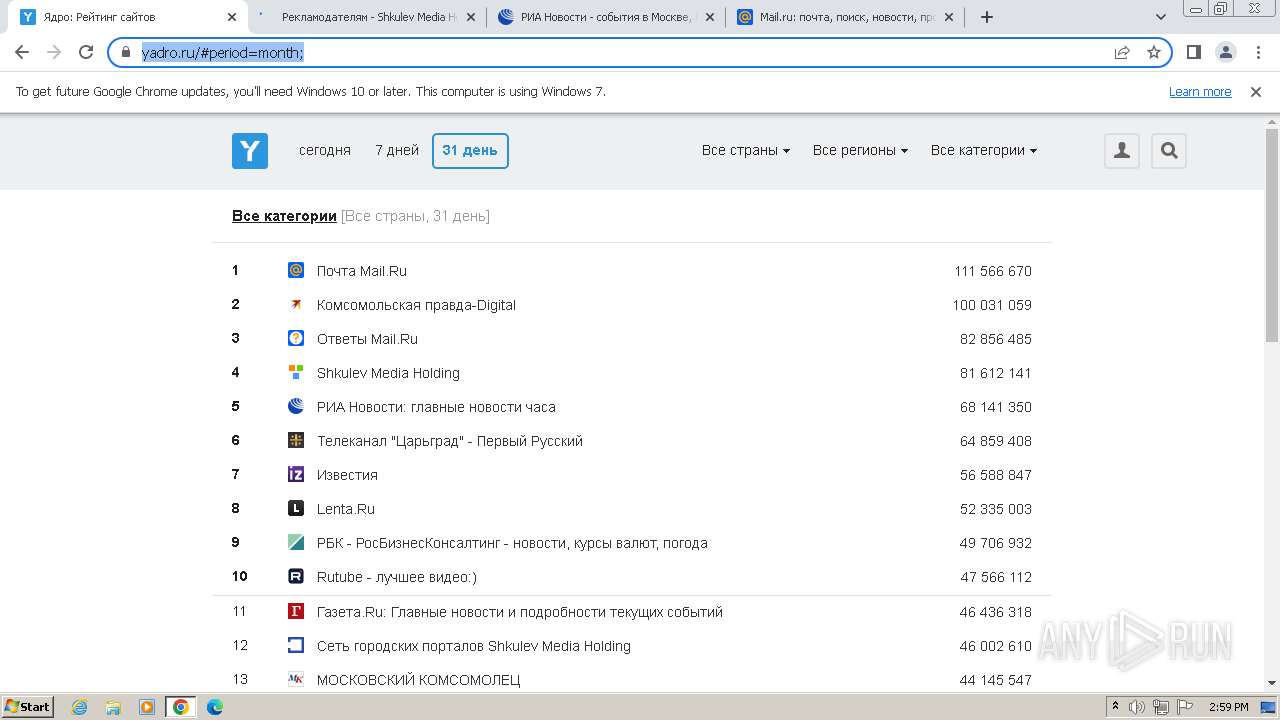
Task: Launch Internet Explorer from taskbar
Action: pos(79,707)
